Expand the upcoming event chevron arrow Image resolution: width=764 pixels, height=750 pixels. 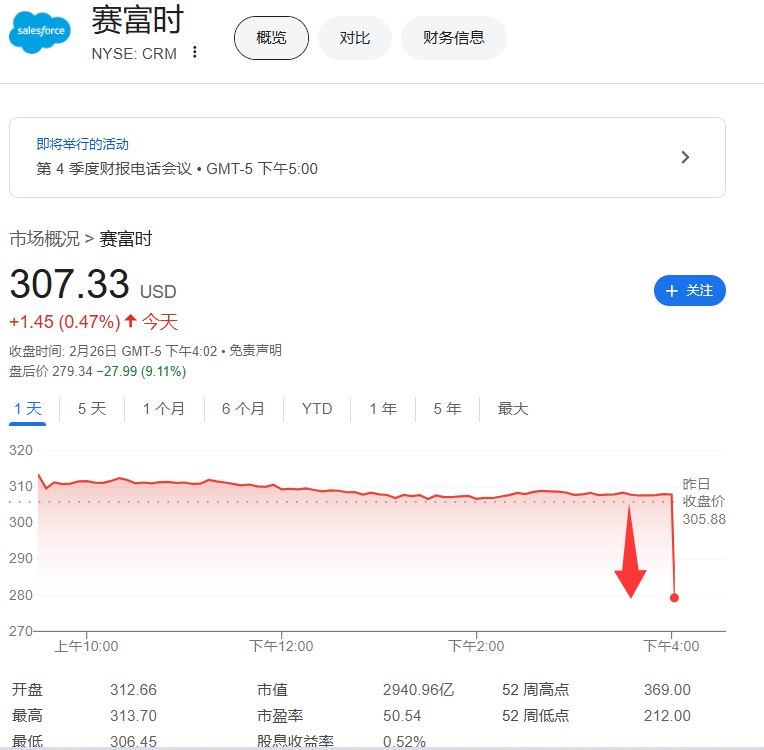point(685,157)
